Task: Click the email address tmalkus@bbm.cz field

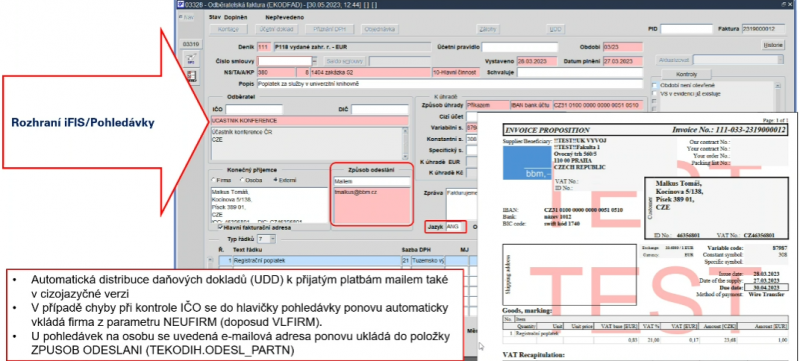Action: (x=371, y=204)
